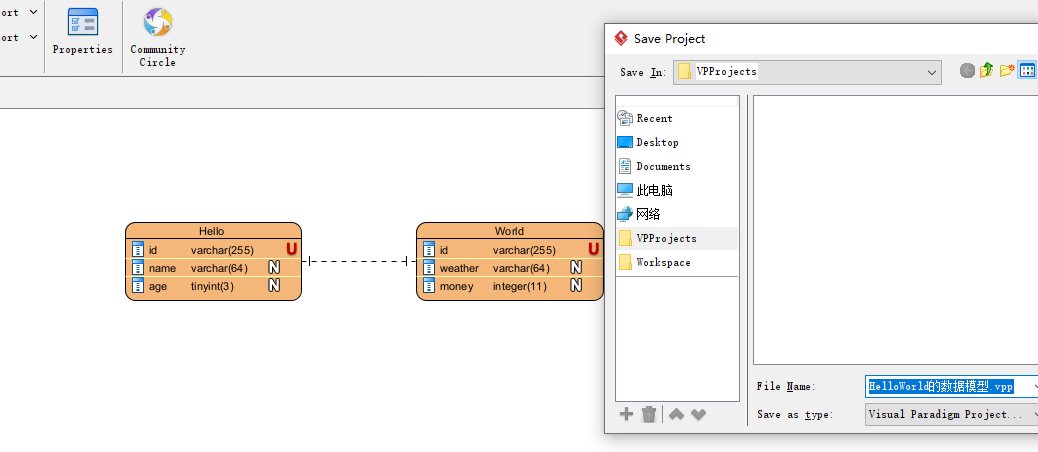Image resolution: width=1038 pixels, height=452 pixels.
Task: Click the Save as type label
Action: coord(795,415)
